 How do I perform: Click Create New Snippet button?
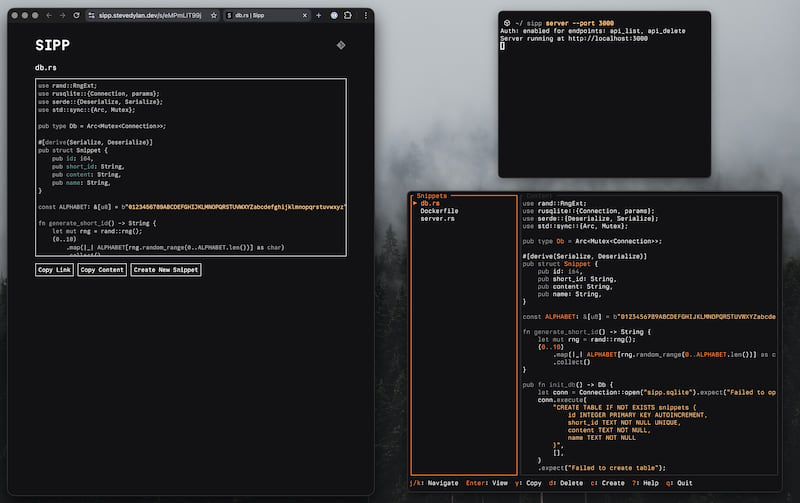tap(166, 270)
